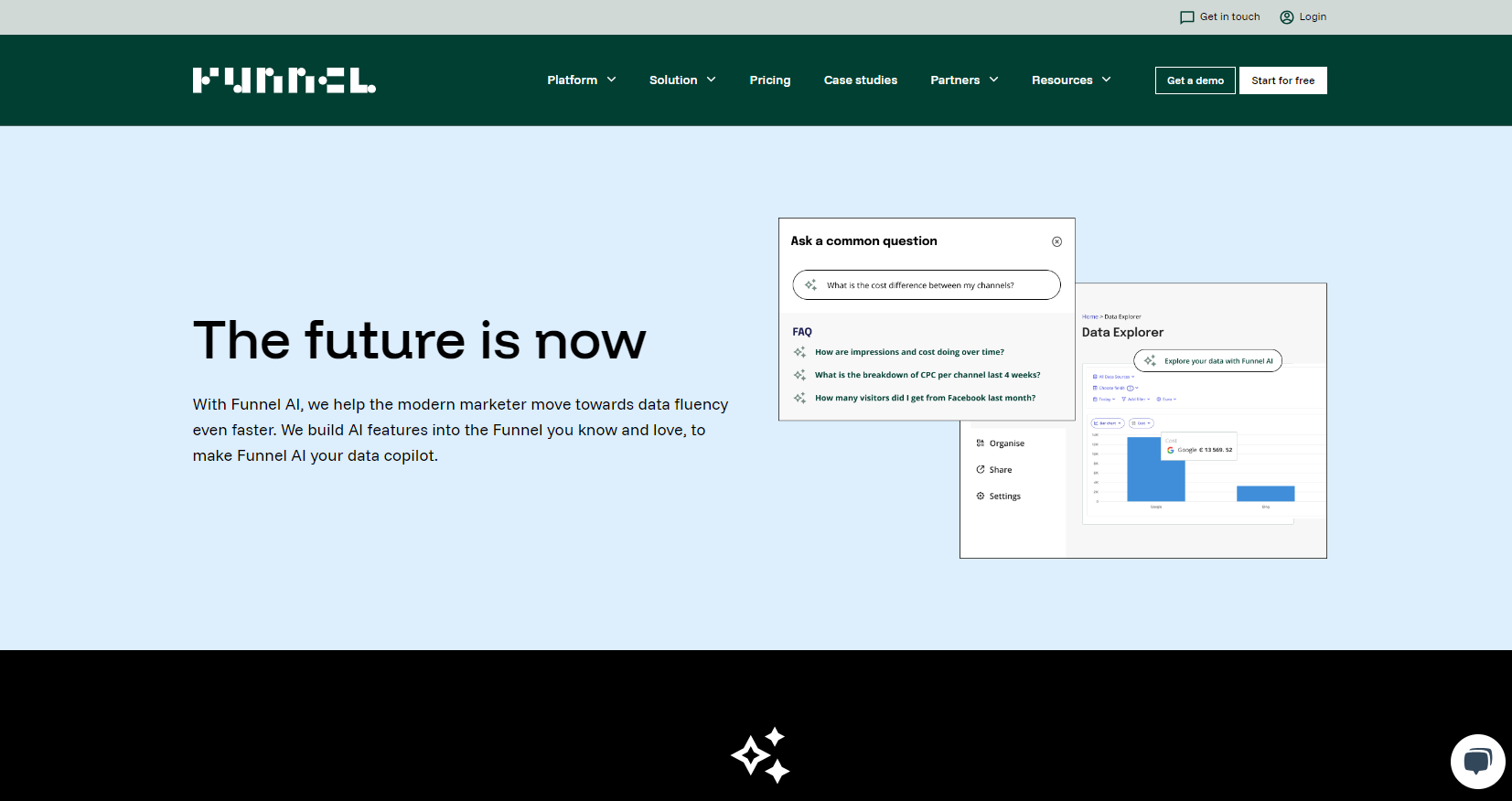Expand the Resources chevron arrow
1512x801 pixels.
[1106, 80]
